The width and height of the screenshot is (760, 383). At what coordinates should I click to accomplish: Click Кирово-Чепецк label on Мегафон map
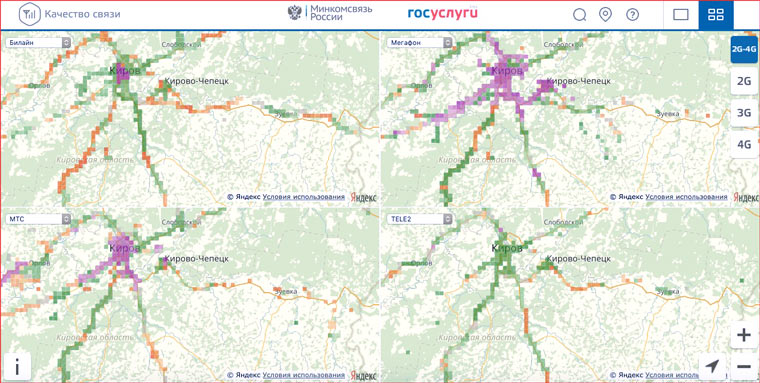coord(579,81)
